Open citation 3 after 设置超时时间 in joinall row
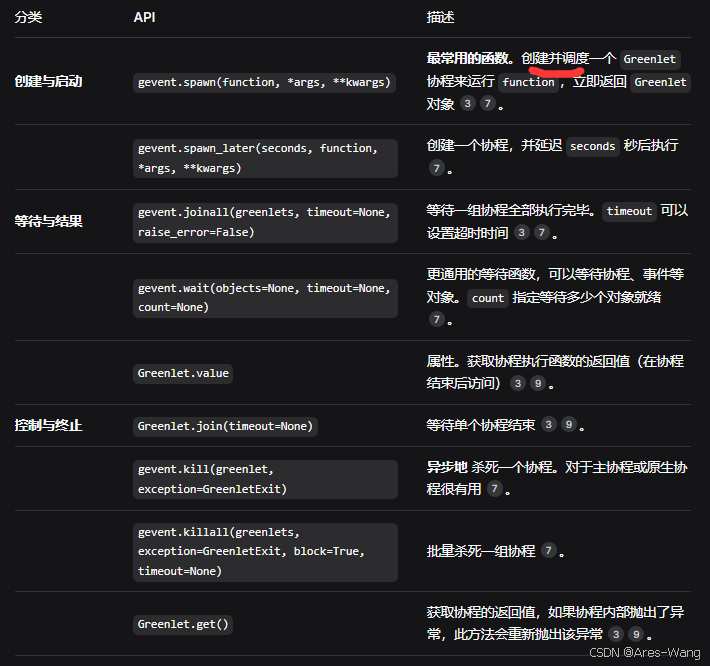 pos(522,233)
